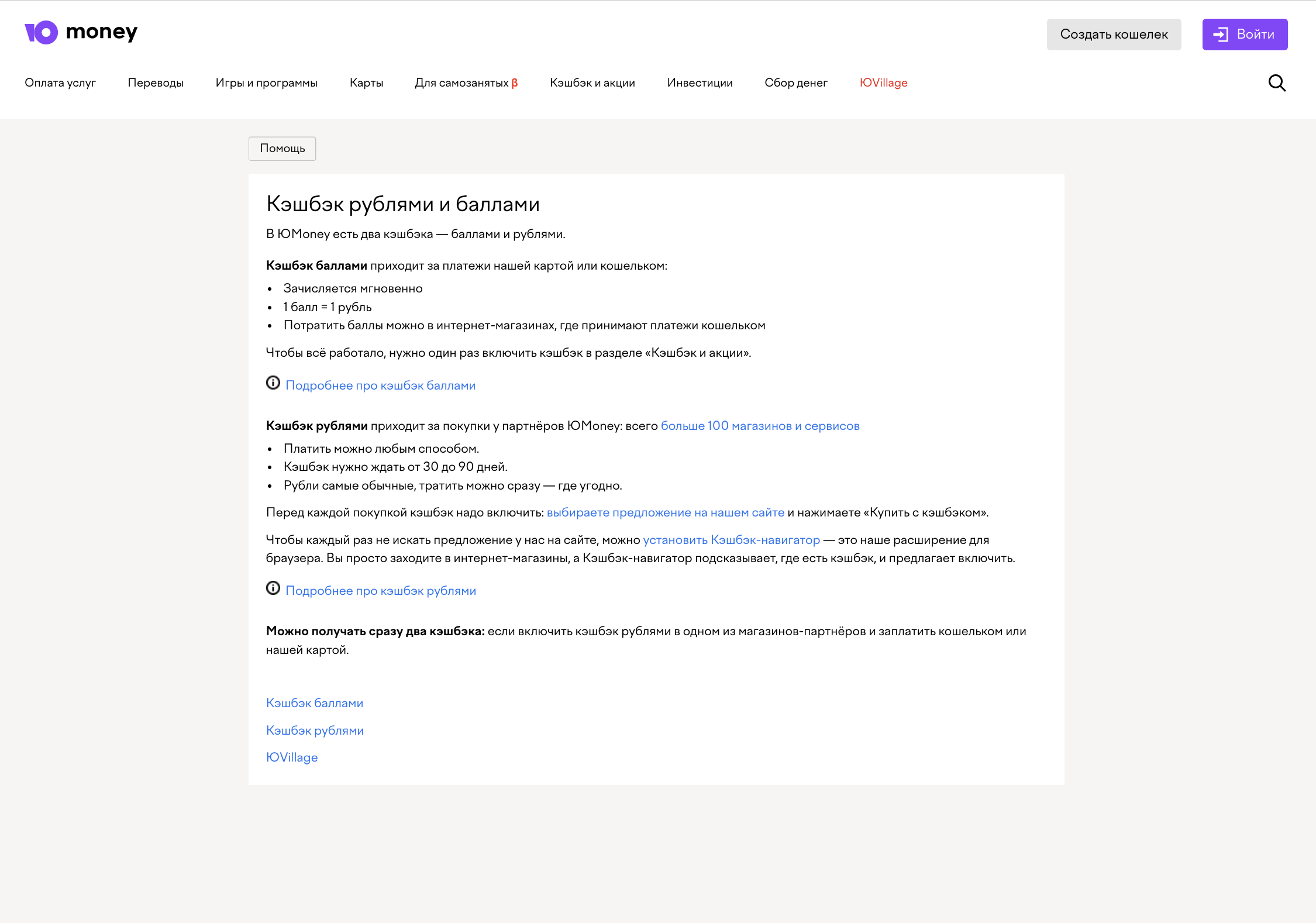Click the purple Войти button
This screenshot has width=1316, height=923.
pyautogui.click(x=1245, y=35)
